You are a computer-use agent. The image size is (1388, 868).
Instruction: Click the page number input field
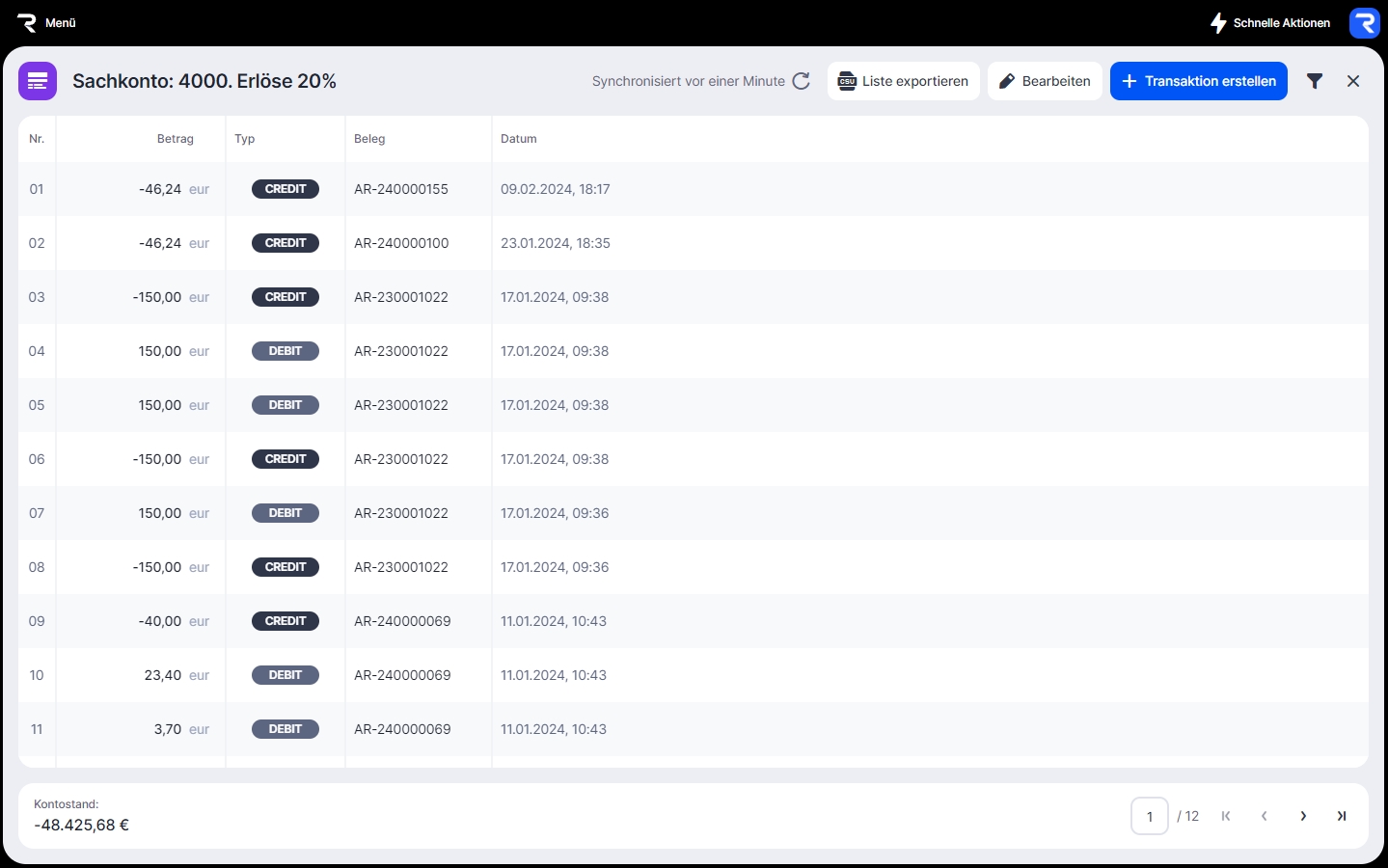click(1149, 816)
